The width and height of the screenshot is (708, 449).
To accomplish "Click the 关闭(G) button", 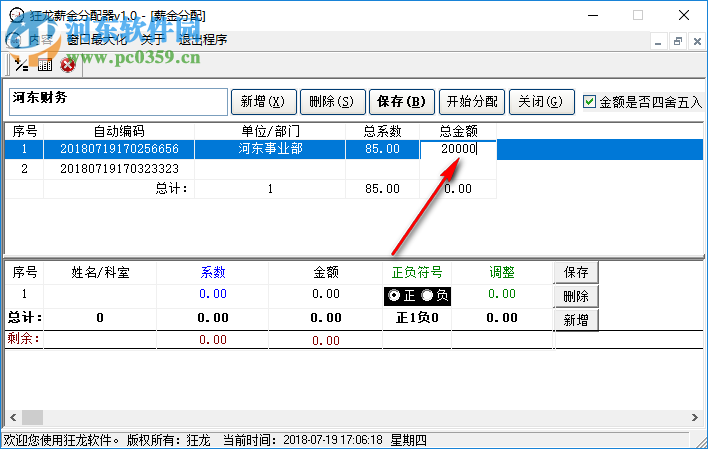I will pos(541,102).
